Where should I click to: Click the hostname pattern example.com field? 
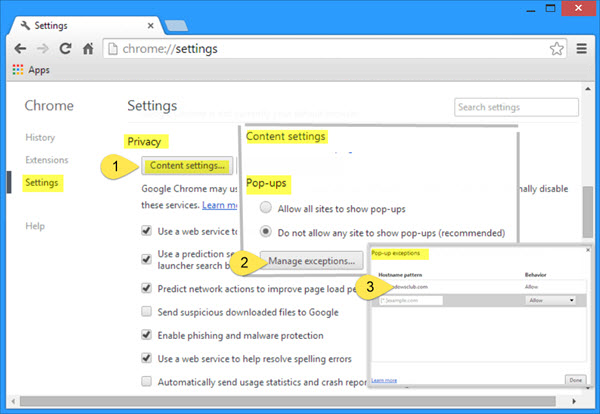point(411,300)
